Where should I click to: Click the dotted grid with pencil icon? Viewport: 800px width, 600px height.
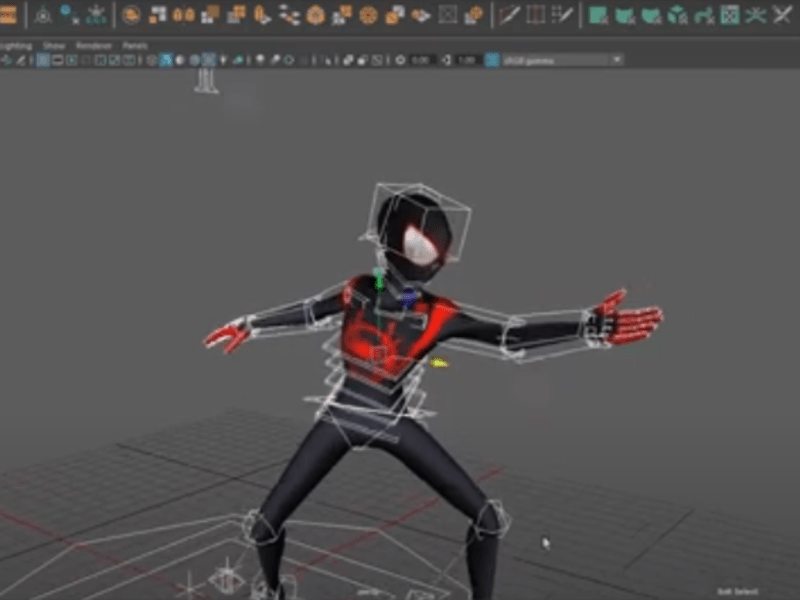coord(562,15)
